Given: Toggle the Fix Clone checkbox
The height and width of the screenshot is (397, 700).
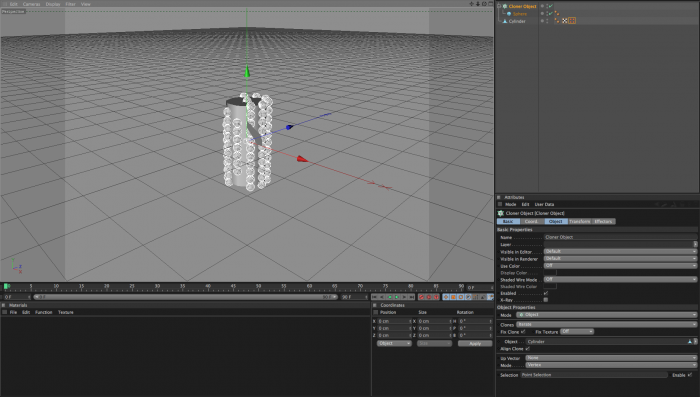Looking at the screenshot, I should [523, 332].
